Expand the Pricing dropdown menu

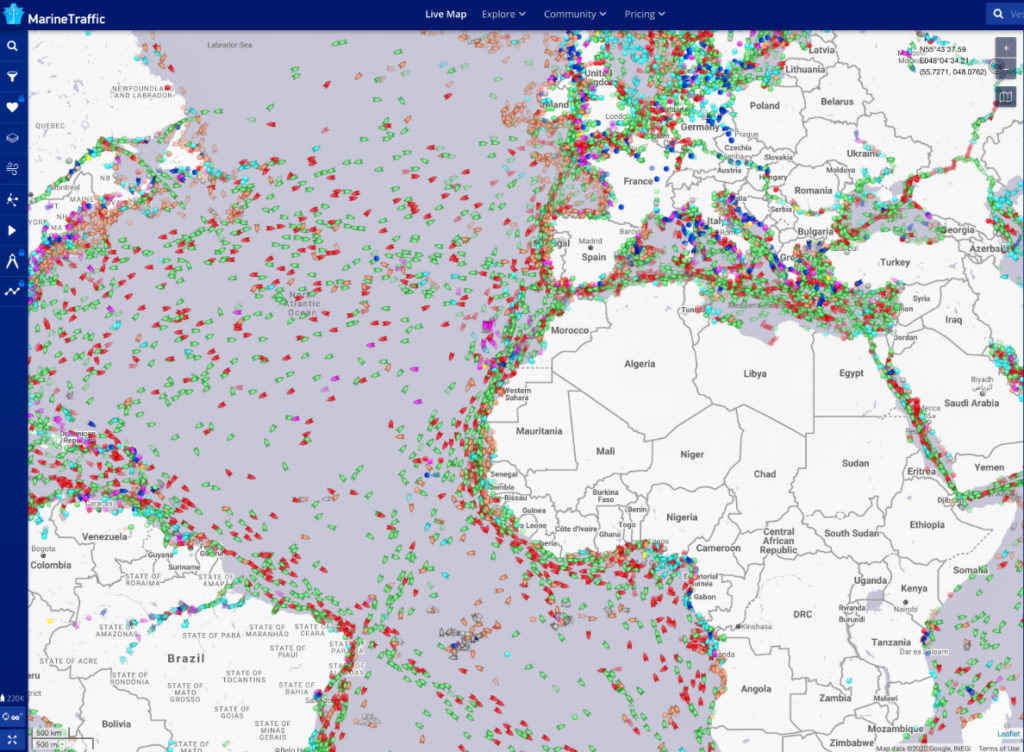(645, 14)
